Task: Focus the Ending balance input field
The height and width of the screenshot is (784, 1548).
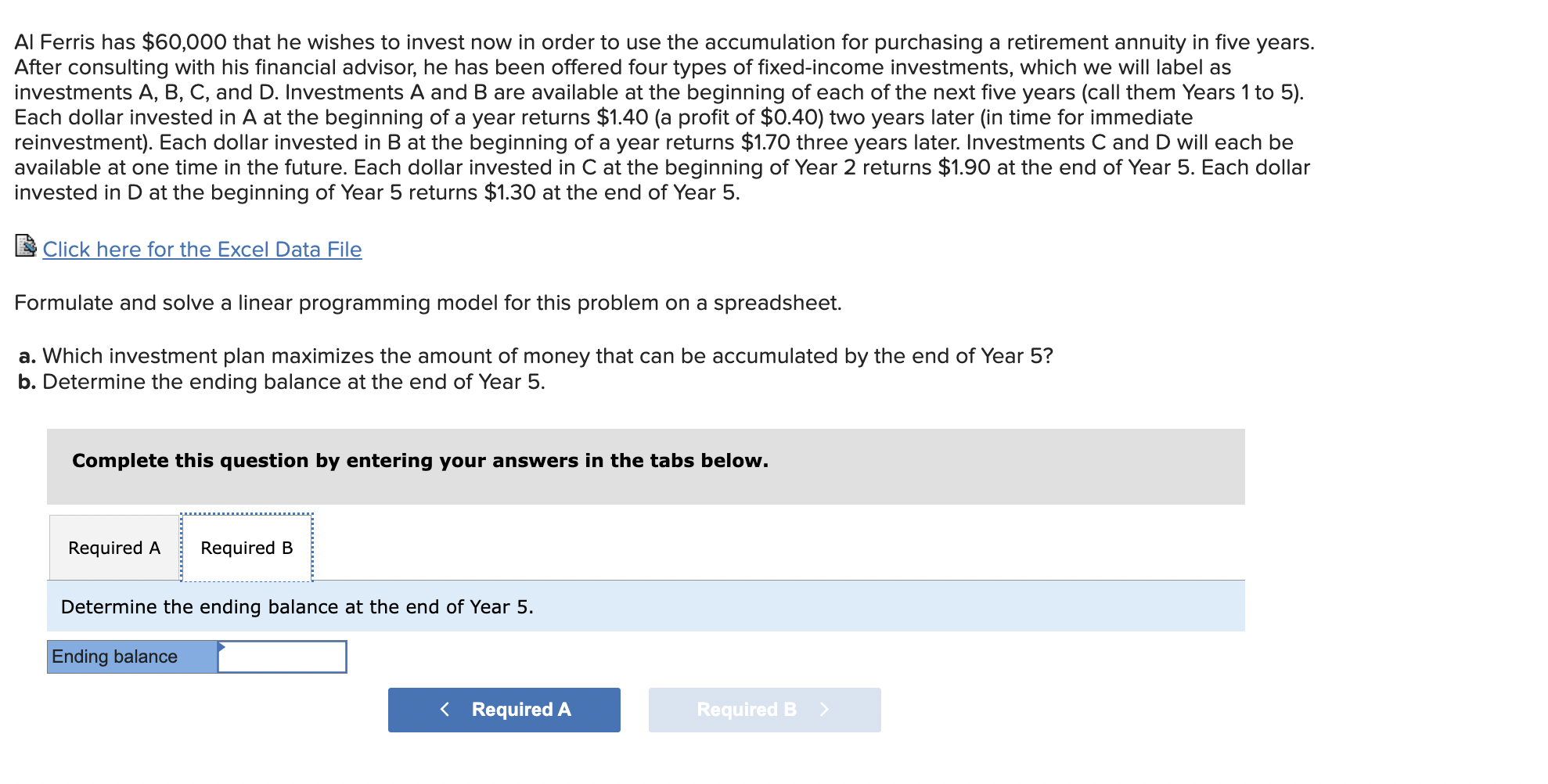Action: coord(283,657)
